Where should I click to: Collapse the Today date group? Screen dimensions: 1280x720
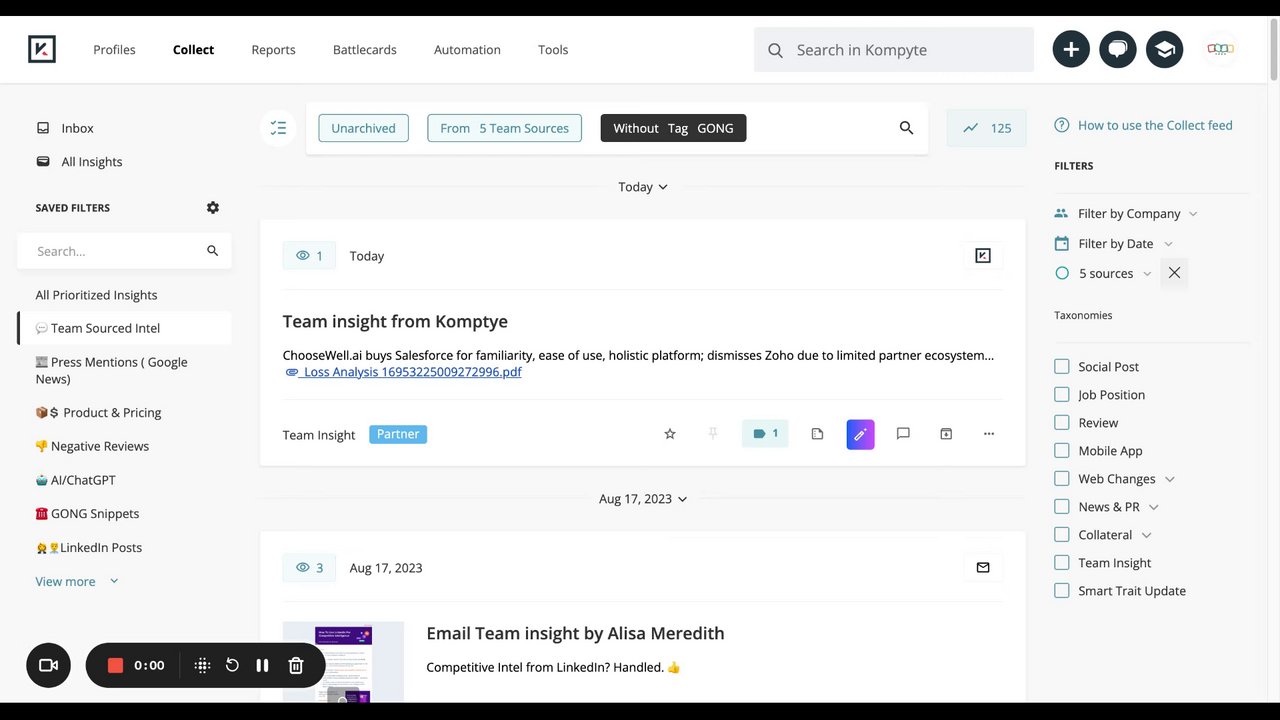643,187
